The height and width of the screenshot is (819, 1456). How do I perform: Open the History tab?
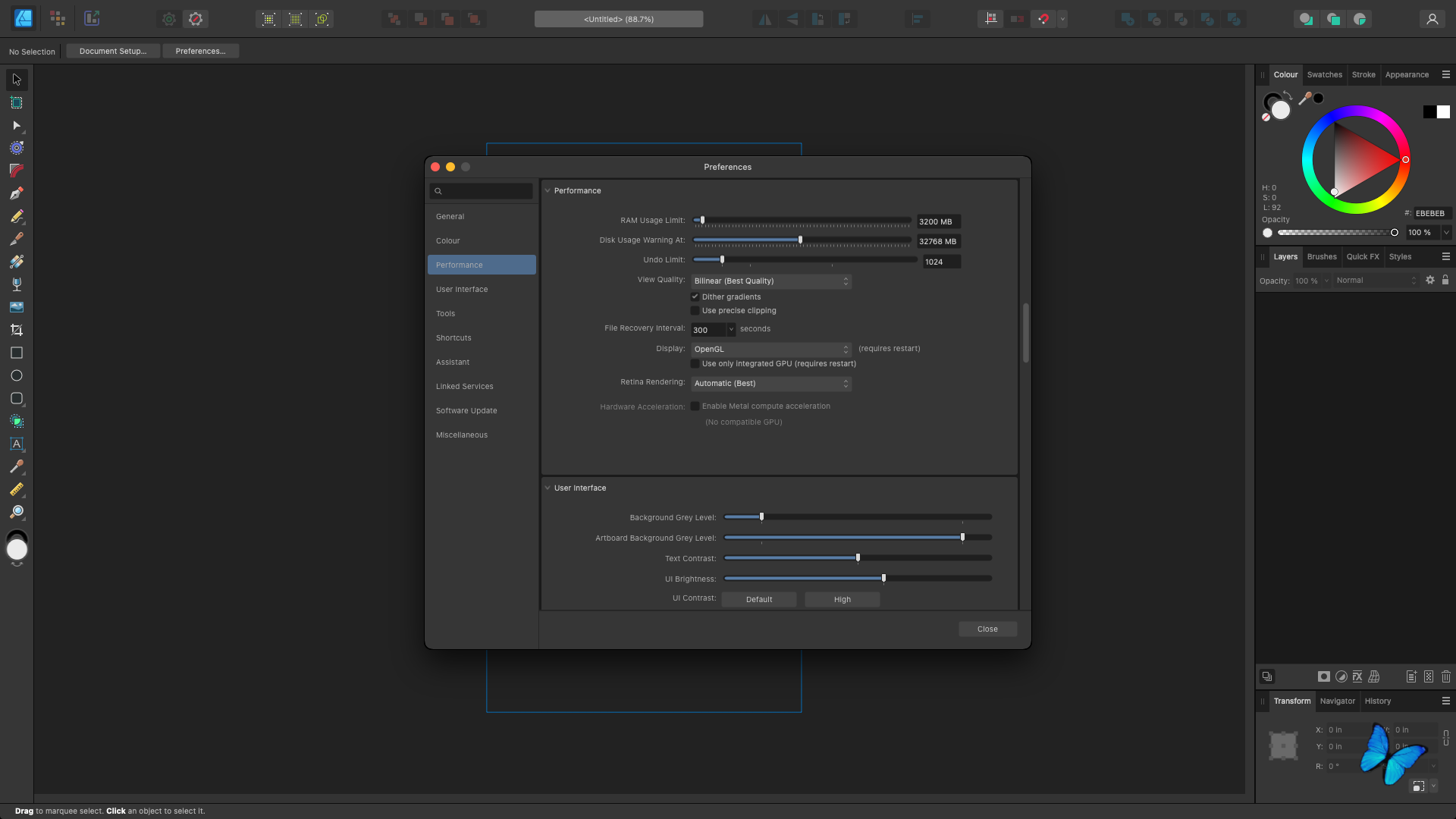[x=1378, y=701]
